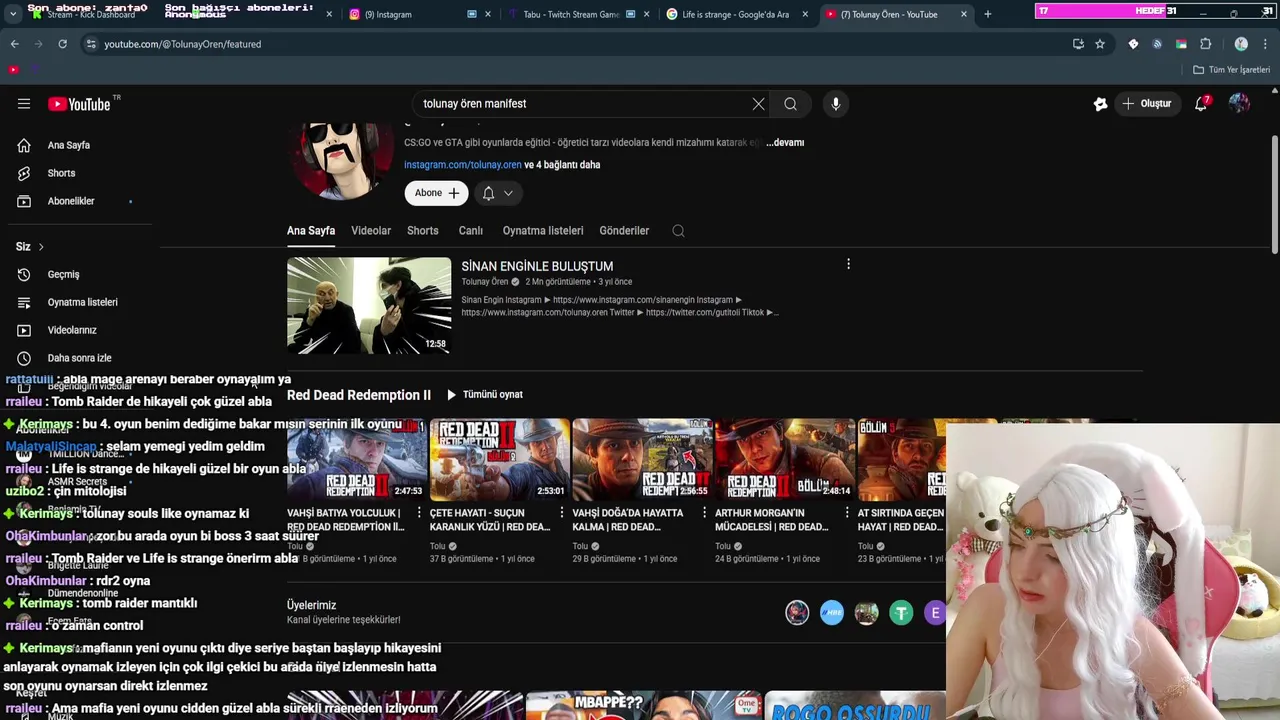
Task: Clear the search box with the X icon
Action: point(758,104)
